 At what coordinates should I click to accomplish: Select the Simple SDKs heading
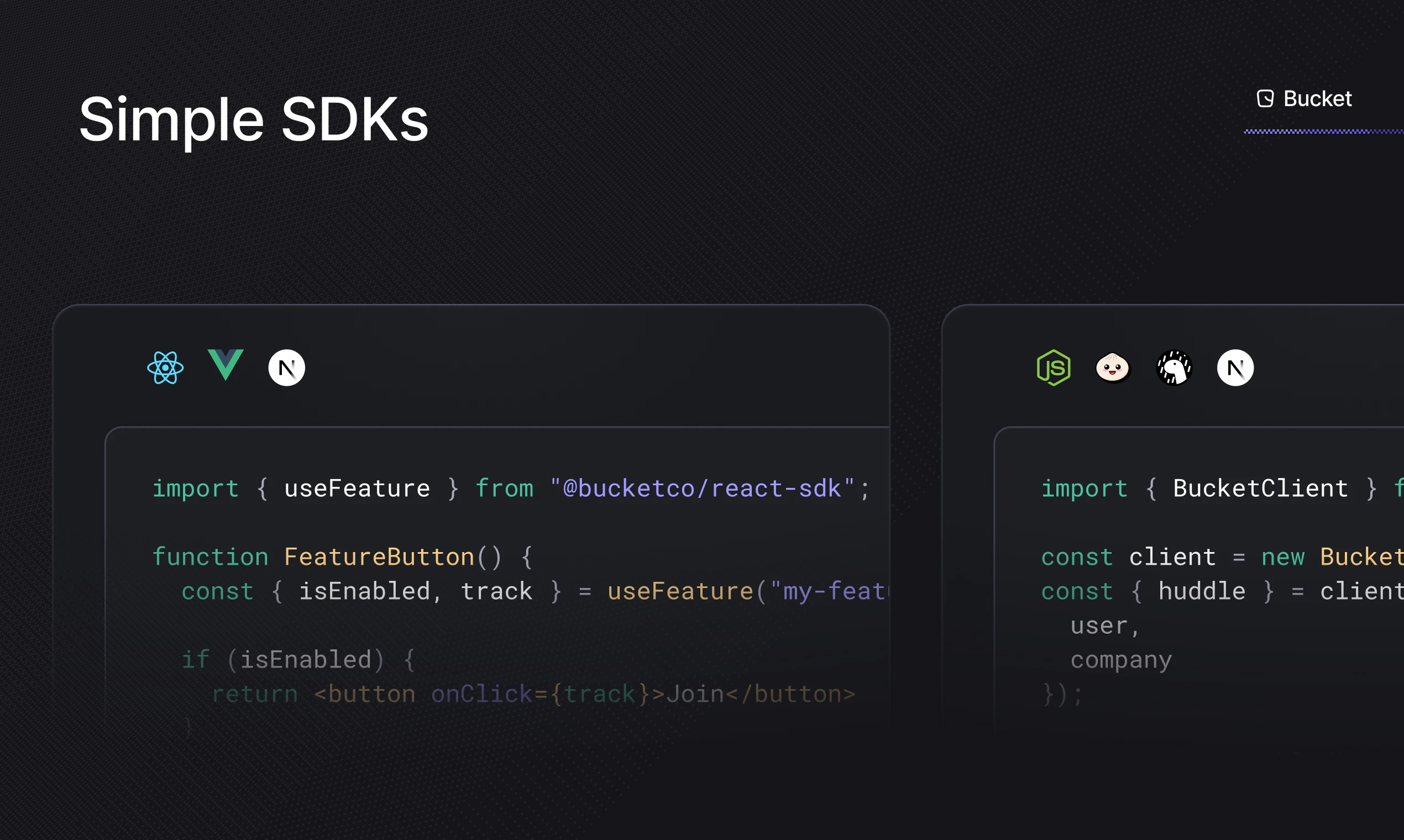click(254, 118)
